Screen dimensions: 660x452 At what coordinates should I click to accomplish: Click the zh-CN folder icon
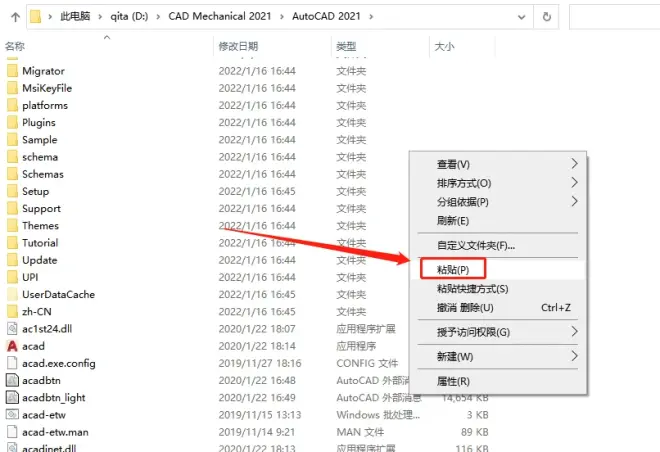pos(13,311)
